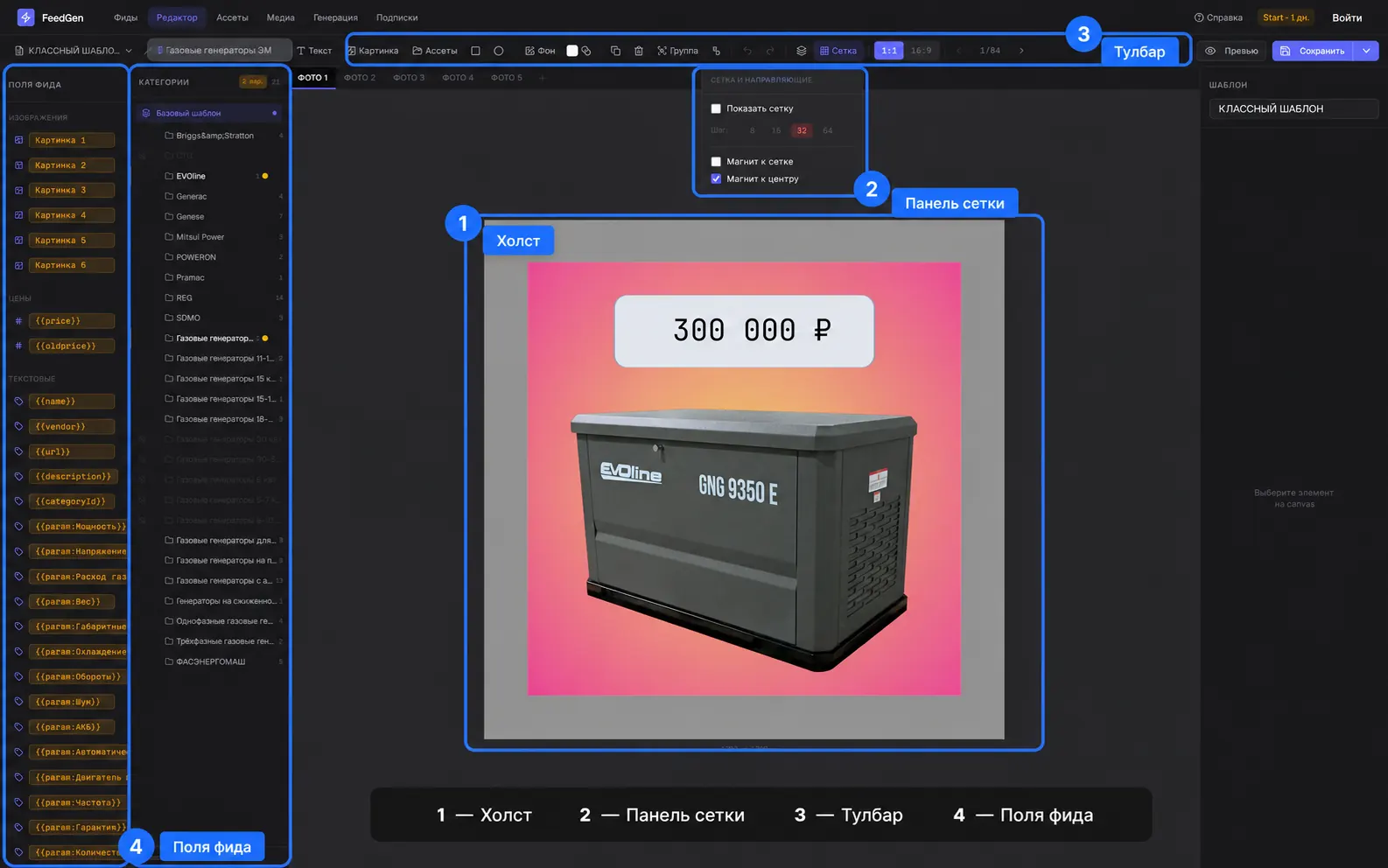
Task: Click the Группа button
Action: tap(677, 51)
